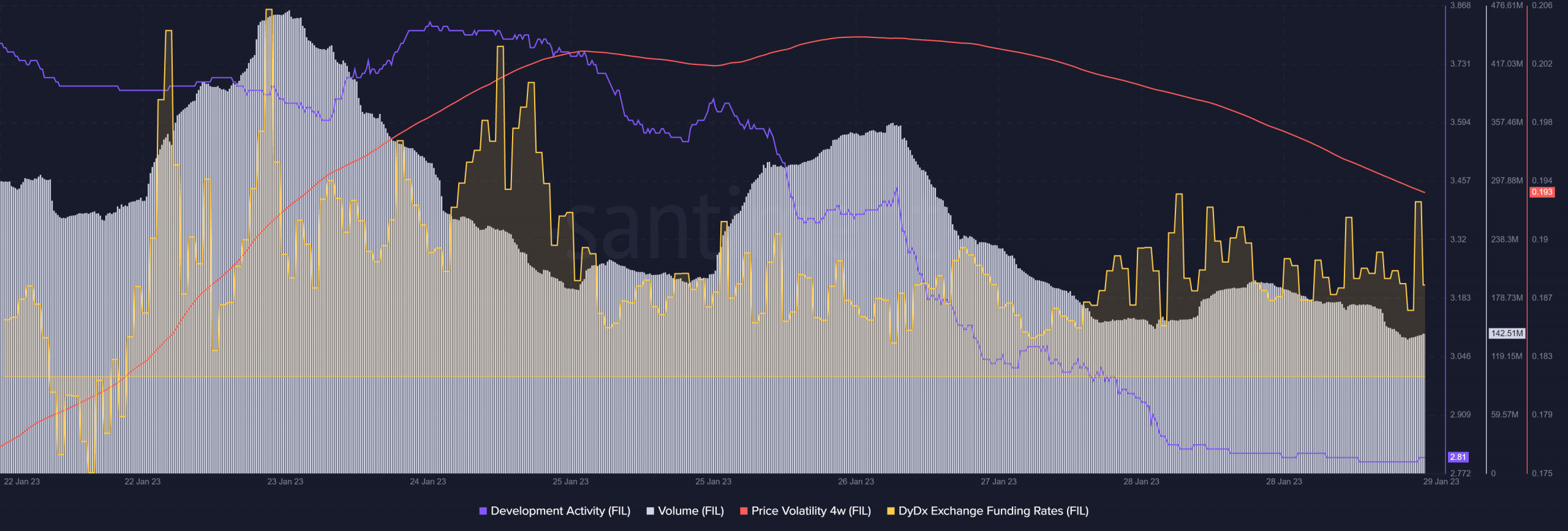
Task: Click the red Price Volatility legend swatch
Action: coord(744,511)
